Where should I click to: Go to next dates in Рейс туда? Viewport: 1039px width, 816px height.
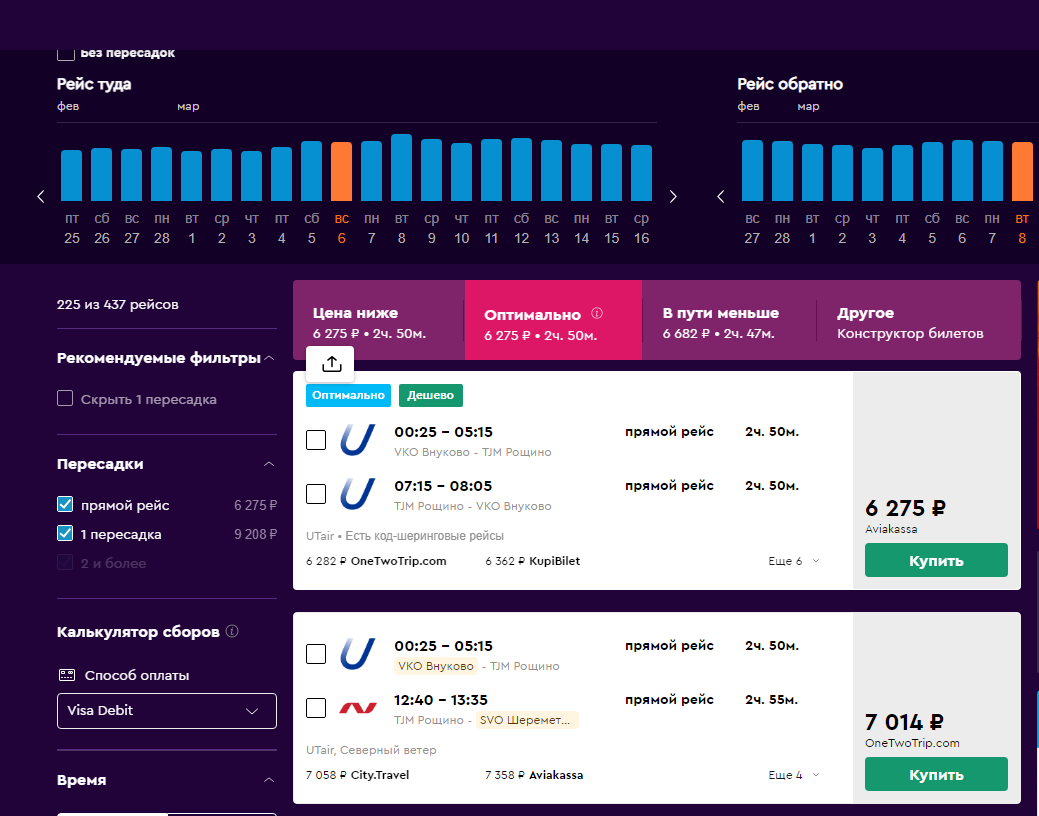673,196
